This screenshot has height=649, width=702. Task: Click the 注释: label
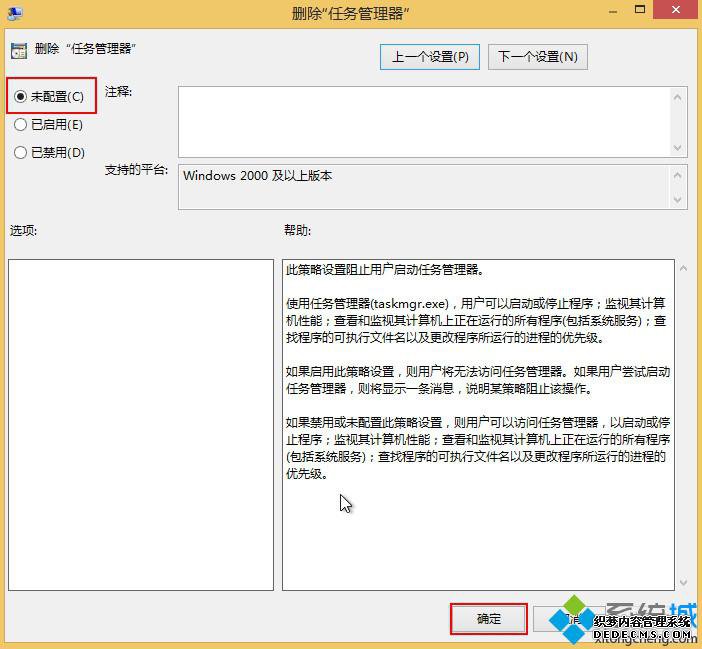coord(119,92)
